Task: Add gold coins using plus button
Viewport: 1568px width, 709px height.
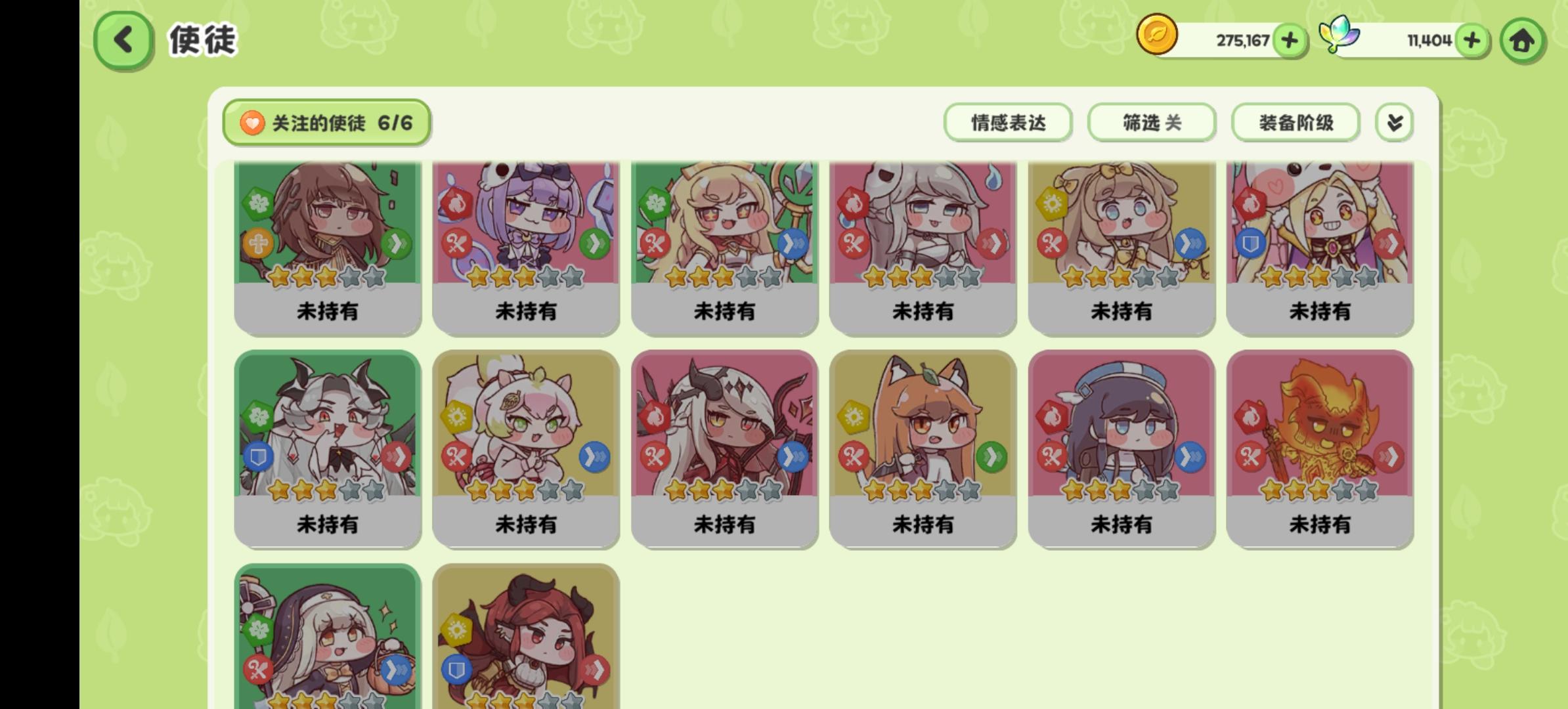Action: coord(1289,41)
